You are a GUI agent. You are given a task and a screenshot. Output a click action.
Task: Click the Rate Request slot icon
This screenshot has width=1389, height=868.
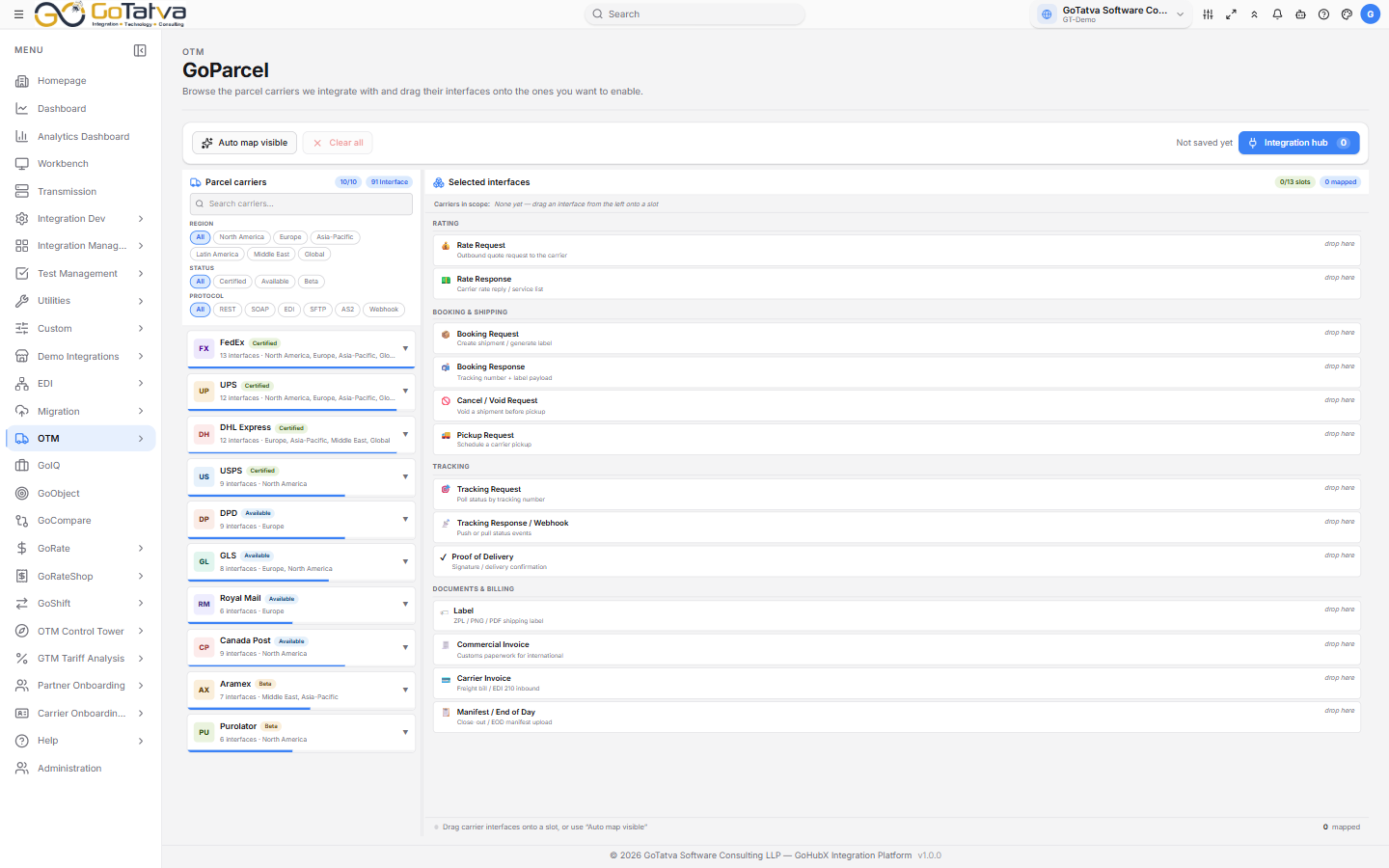pos(446,246)
